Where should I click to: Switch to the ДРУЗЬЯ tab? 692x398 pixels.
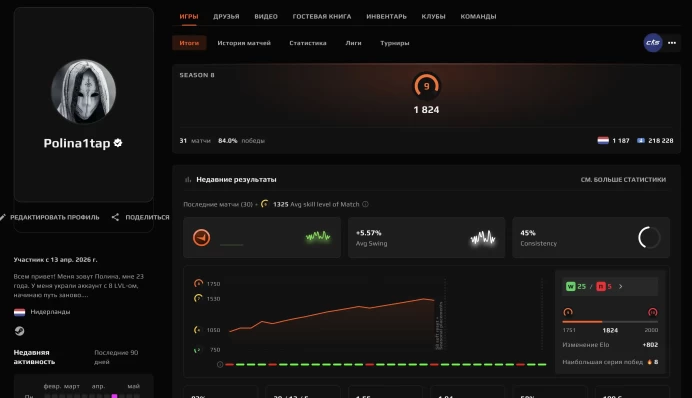(226, 16)
